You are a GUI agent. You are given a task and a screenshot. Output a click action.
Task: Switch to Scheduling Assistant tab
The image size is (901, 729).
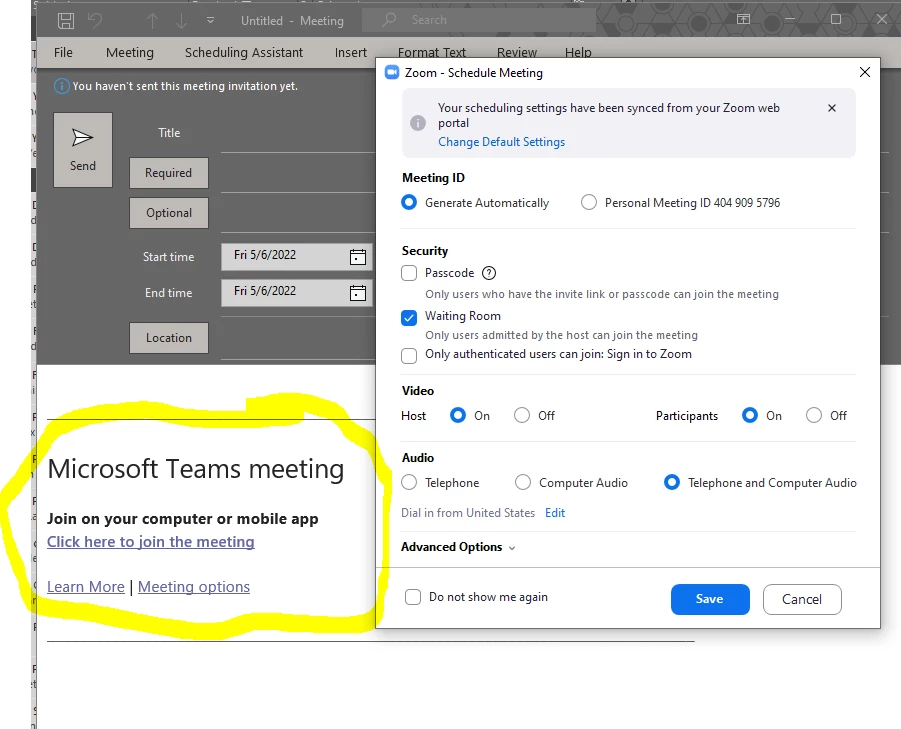click(244, 52)
